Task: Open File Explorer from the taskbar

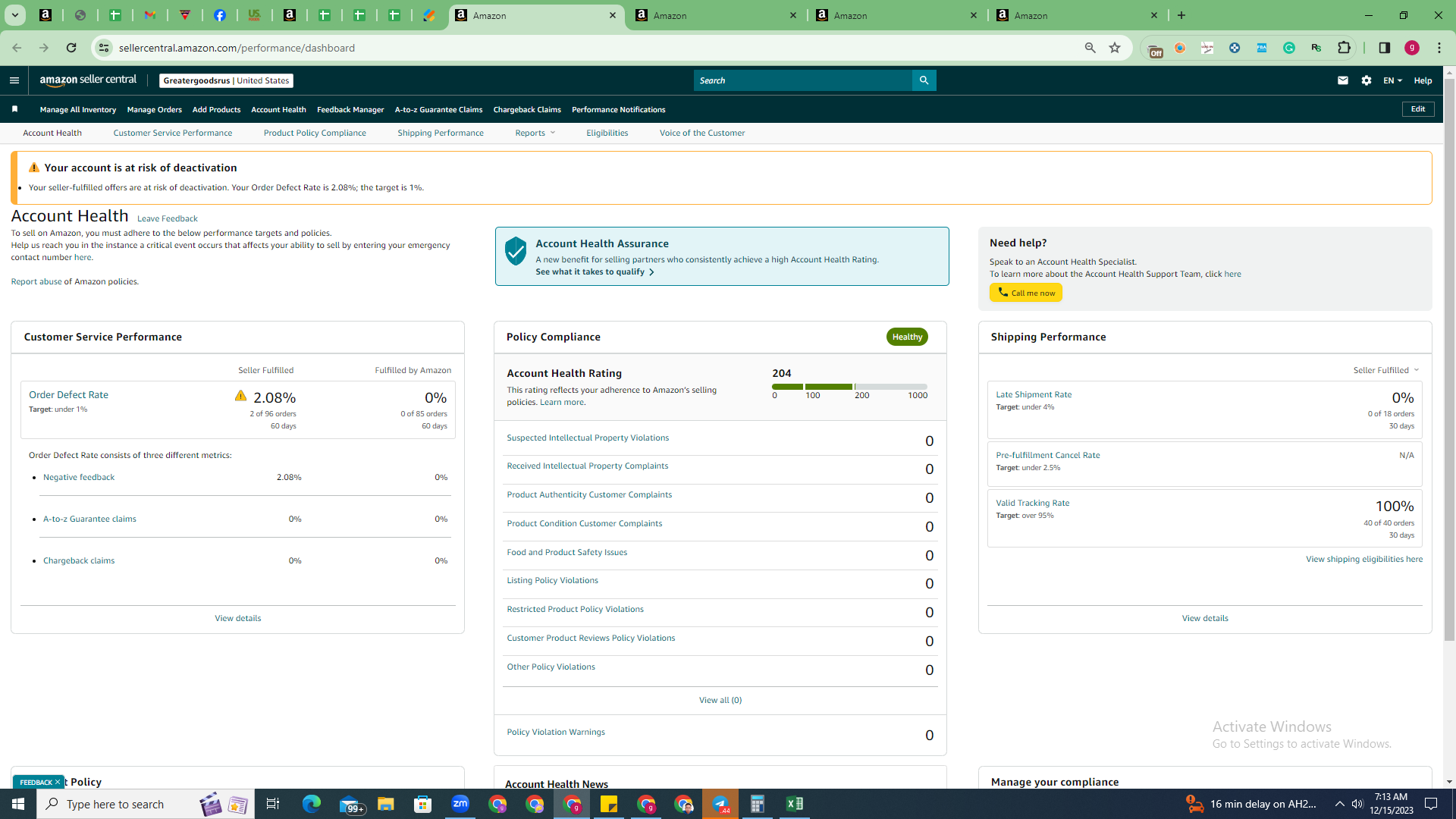Action: click(386, 804)
